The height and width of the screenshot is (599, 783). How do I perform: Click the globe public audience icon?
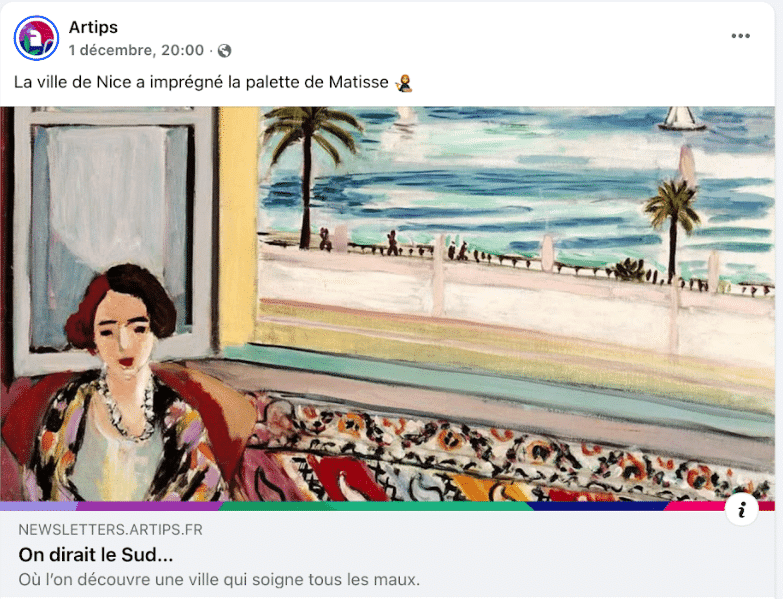[224, 50]
